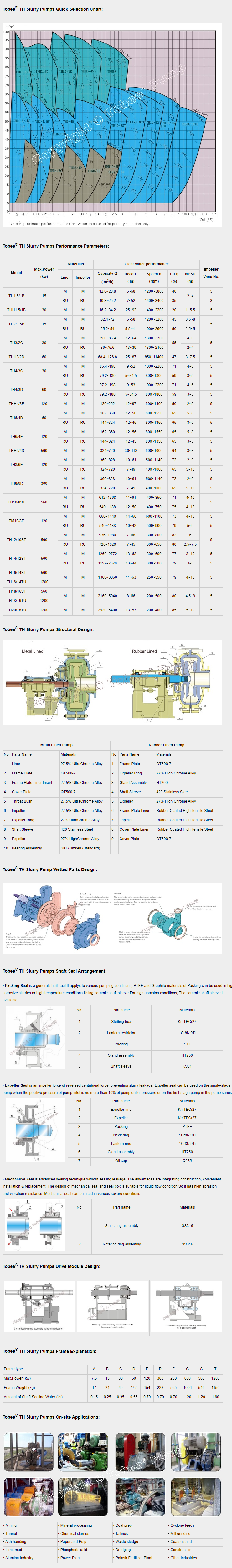Screen dimensions: 232x1568
Task: Click 'Rotating ring assembly' part name
Action: point(121,1244)
